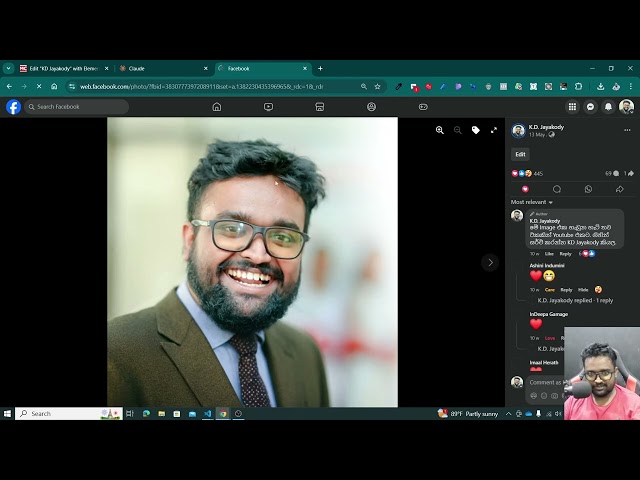Screen dimensions: 640x480
Task: Open the Chrome three-dot menu
Action: 631,87
